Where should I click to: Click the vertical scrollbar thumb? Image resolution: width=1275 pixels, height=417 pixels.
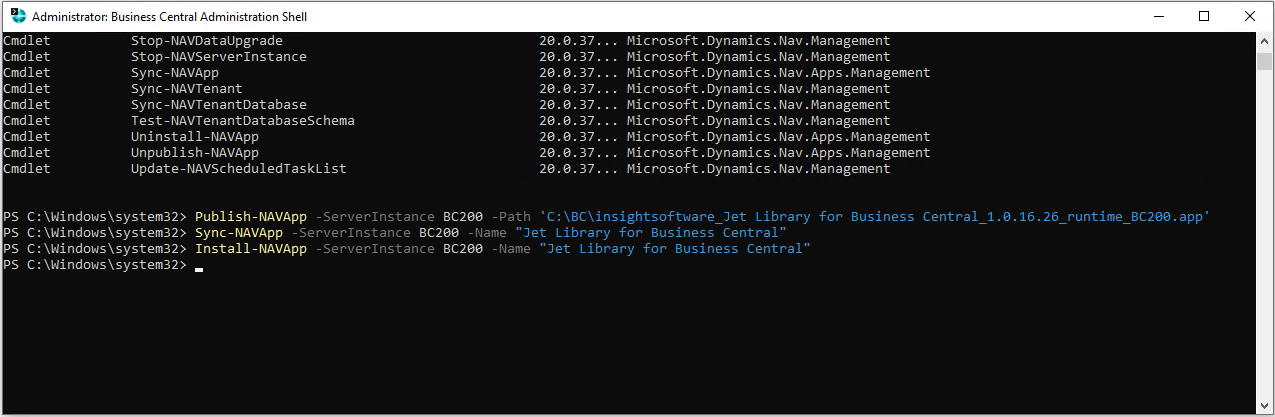1264,60
